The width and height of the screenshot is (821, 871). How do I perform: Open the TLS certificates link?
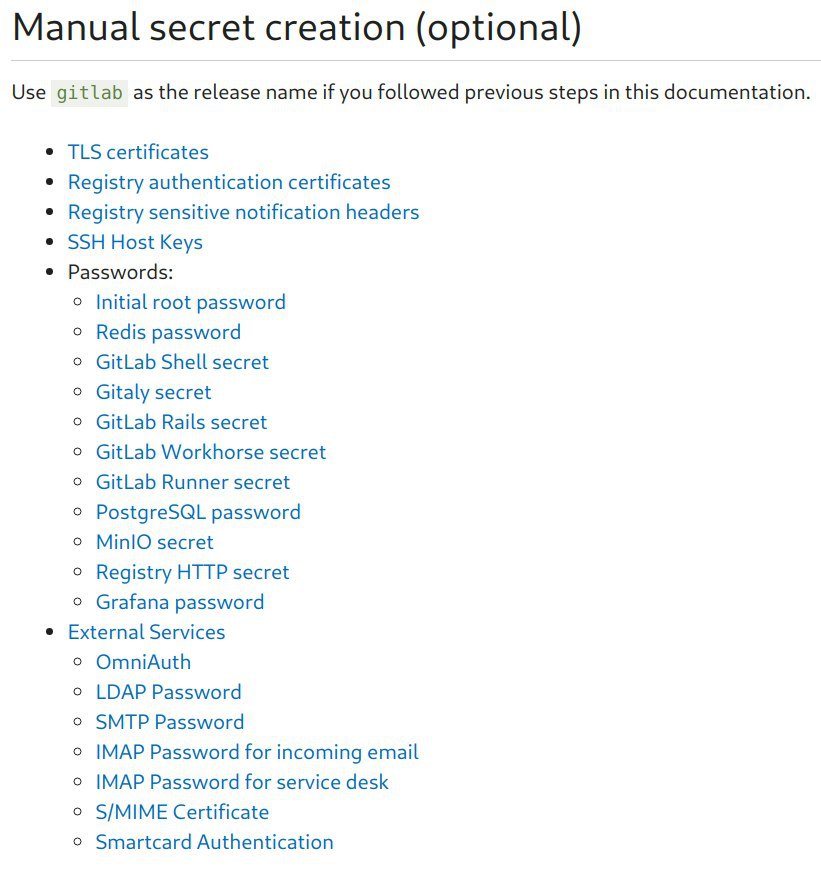pos(138,152)
